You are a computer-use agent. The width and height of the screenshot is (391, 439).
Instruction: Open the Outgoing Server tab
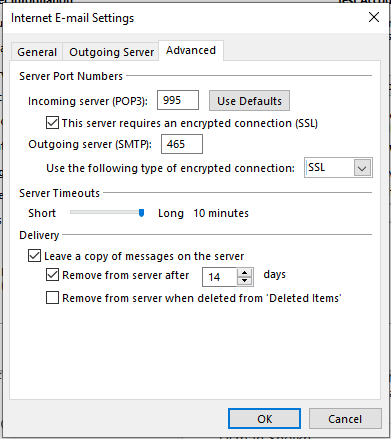click(111, 52)
